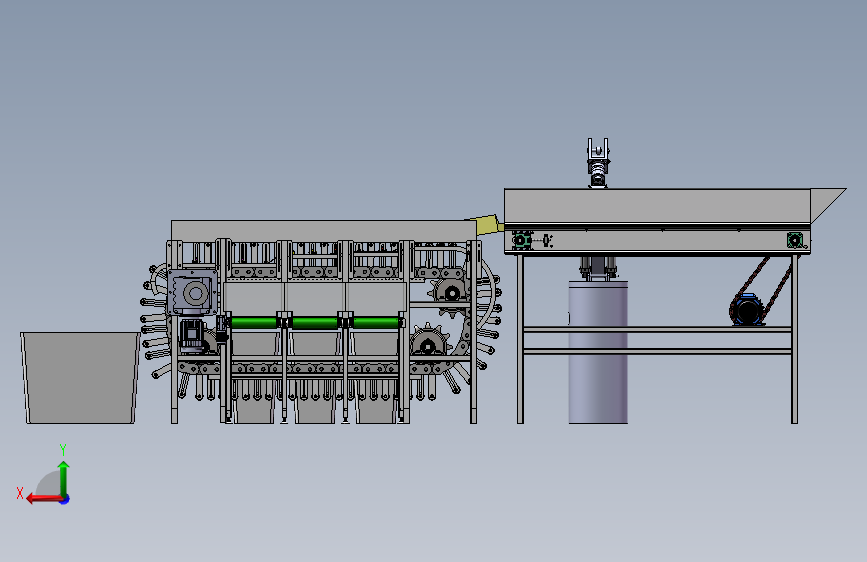Select the bracket actuator atop the right table
Screen dimensions: 867x562
point(598,163)
